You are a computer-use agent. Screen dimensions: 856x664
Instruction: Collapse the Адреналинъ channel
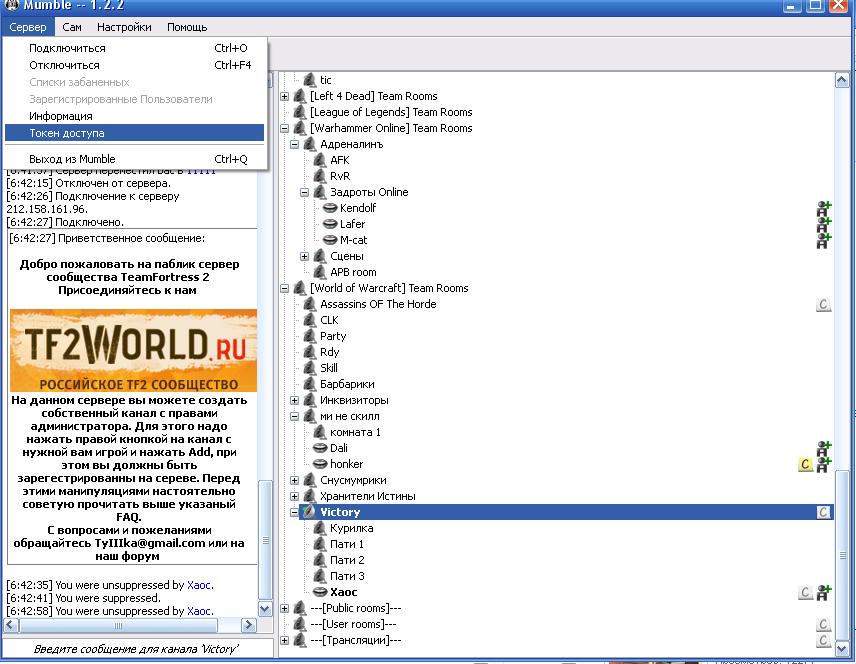(x=295, y=145)
